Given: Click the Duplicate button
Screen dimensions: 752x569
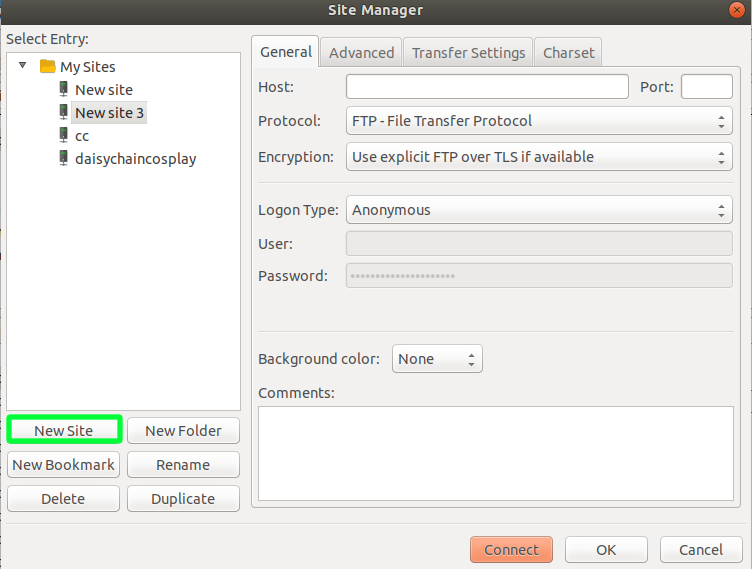Looking at the screenshot, I should (x=183, y=498).
